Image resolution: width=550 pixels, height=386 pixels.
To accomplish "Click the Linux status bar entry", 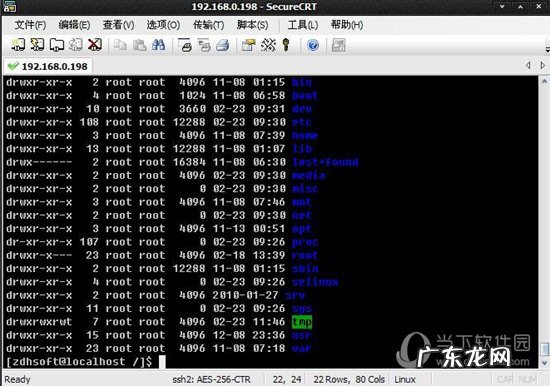I will point(405,379).
